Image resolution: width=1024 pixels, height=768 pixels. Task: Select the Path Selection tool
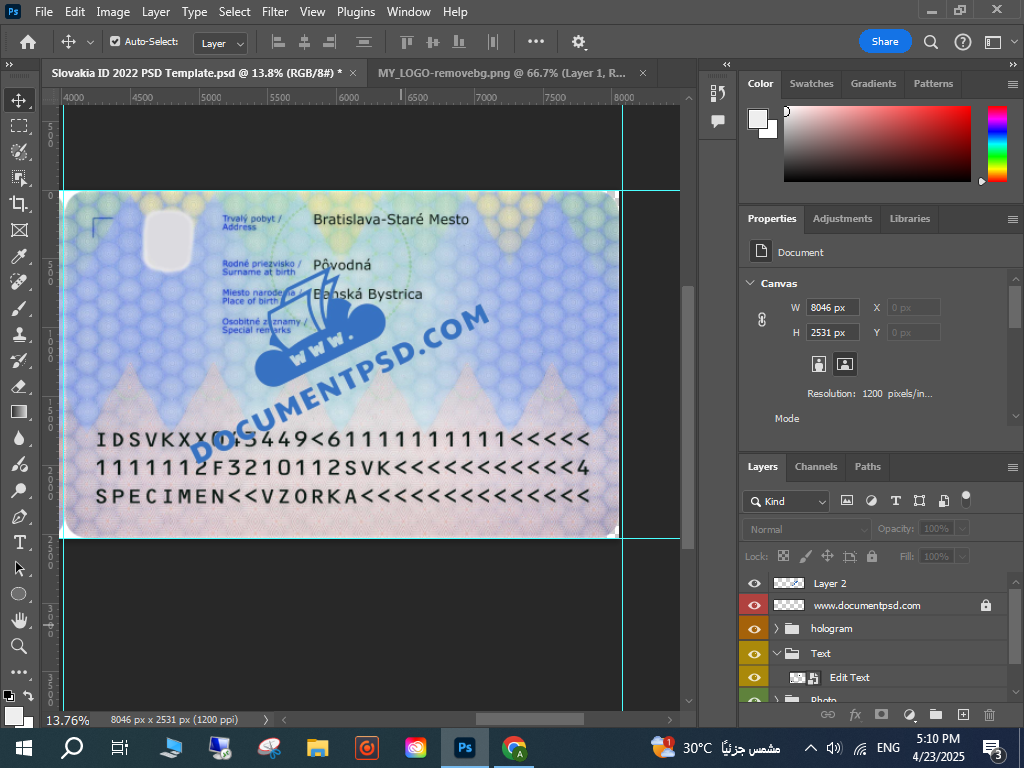[x=19, y=568]
